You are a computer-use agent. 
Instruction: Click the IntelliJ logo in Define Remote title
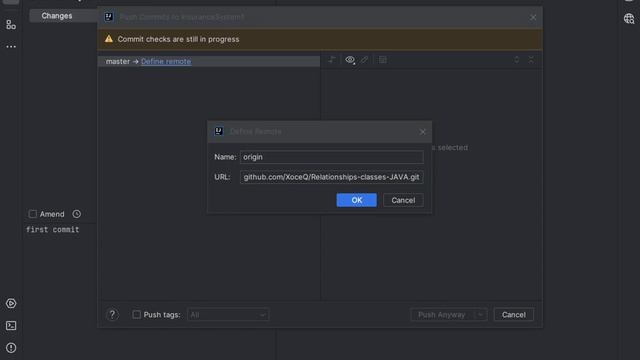[219, 131]
